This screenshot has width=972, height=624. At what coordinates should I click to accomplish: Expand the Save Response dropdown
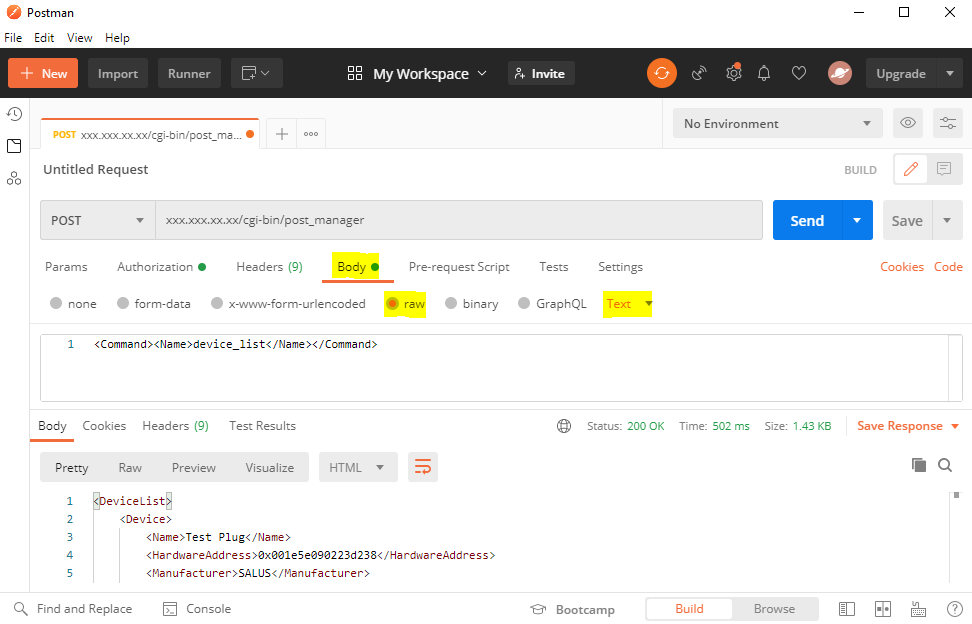pos(955,426)
